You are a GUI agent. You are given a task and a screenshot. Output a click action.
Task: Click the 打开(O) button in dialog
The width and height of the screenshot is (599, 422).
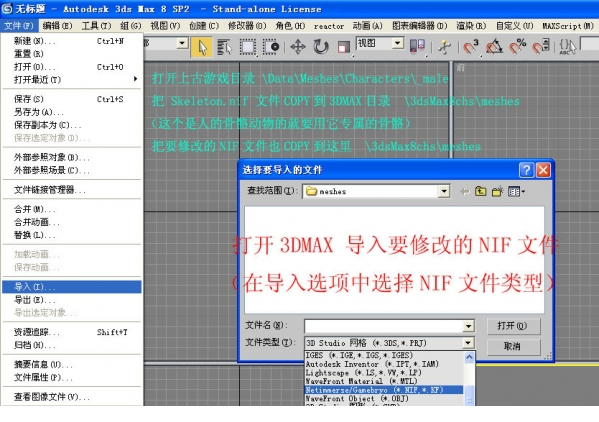513,326
